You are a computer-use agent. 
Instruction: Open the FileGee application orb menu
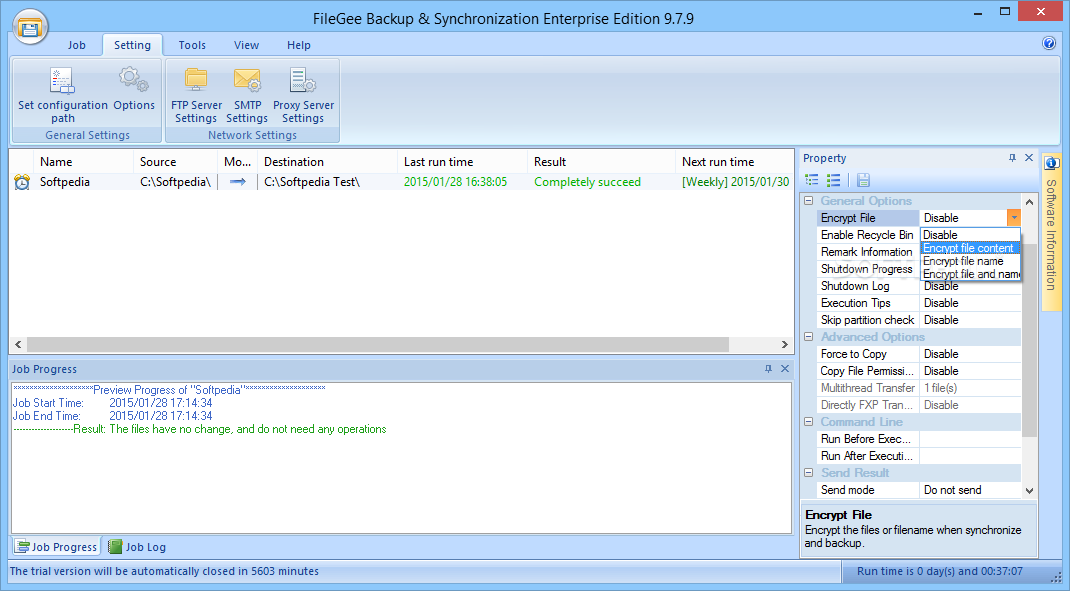30,27
